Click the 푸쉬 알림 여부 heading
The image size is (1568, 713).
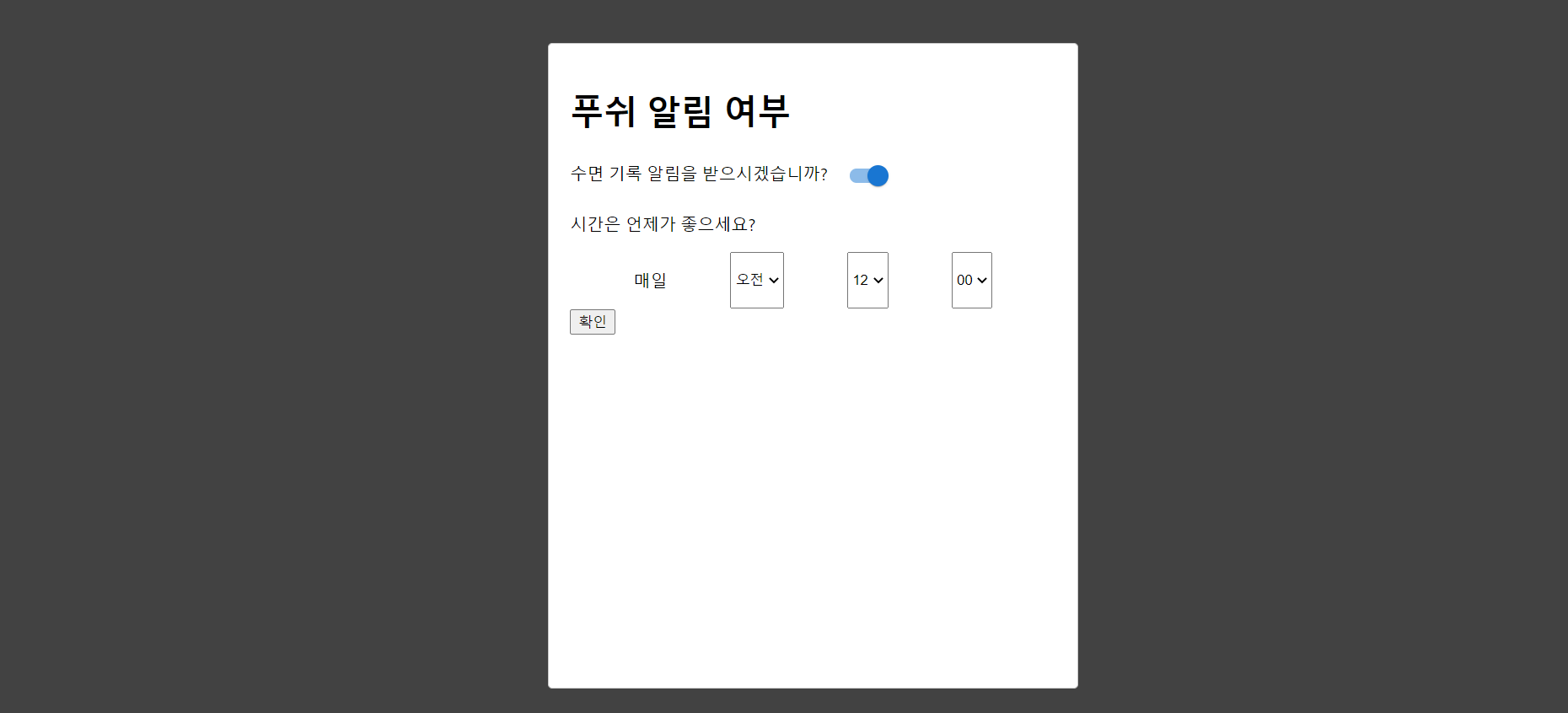click(x=680, y=111)
